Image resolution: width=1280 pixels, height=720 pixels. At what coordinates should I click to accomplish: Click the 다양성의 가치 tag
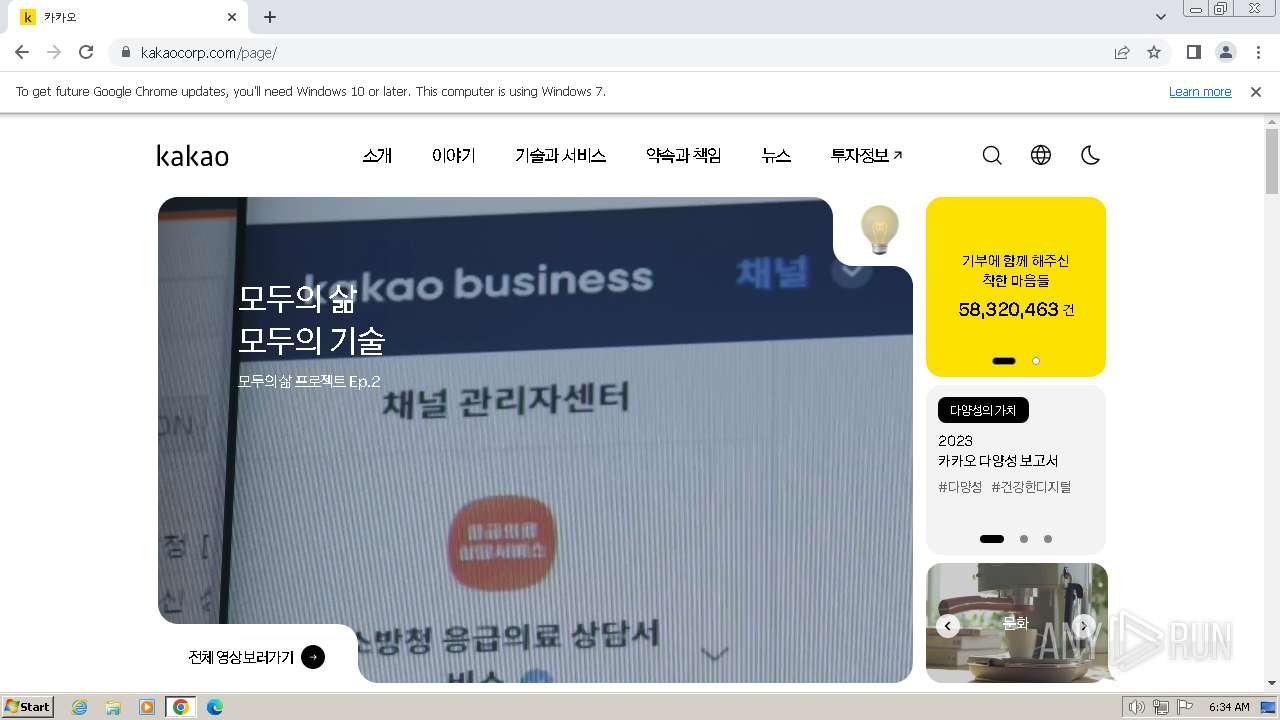tap(983, 410)
